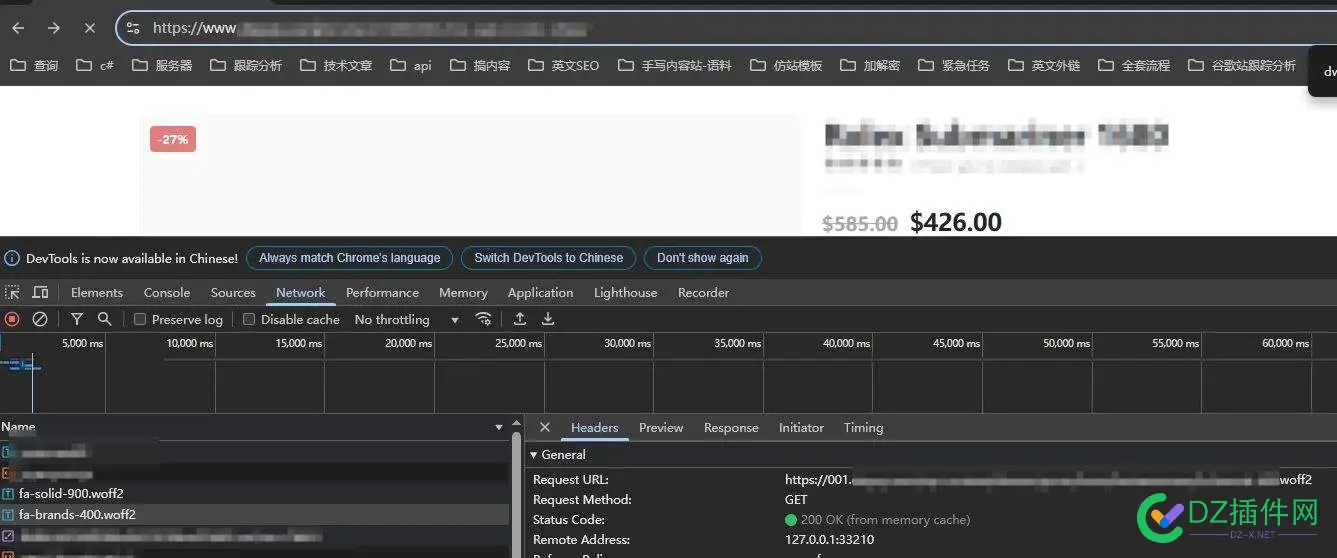
Task: Select fa-solid-900.woff2 in the request list
Action: point(71,494)
